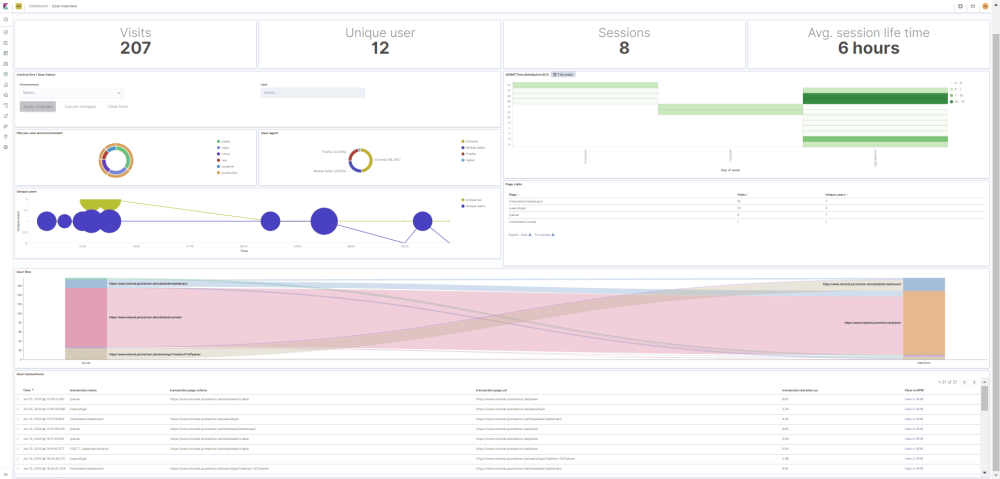Click the Dashboard breadcrumb in header

click(x=38, y=6)
